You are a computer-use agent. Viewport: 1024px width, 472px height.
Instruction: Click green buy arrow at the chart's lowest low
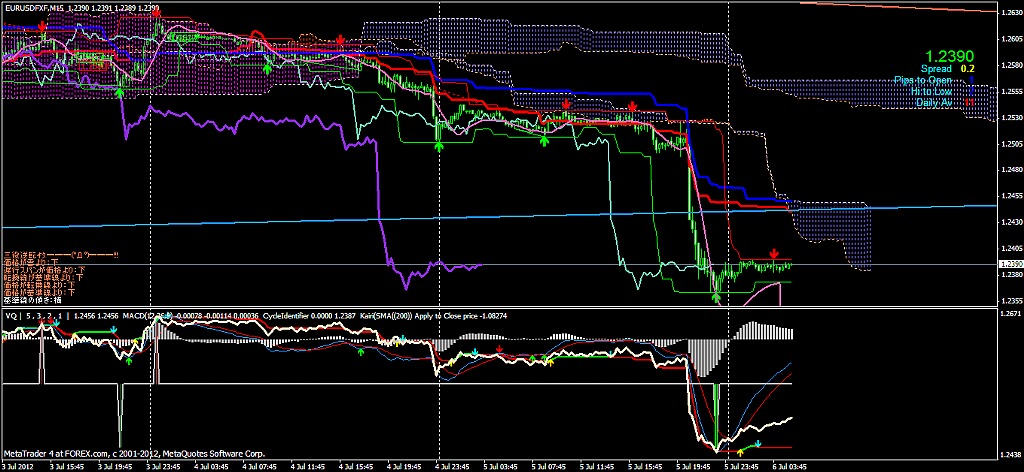pos(716,295)
